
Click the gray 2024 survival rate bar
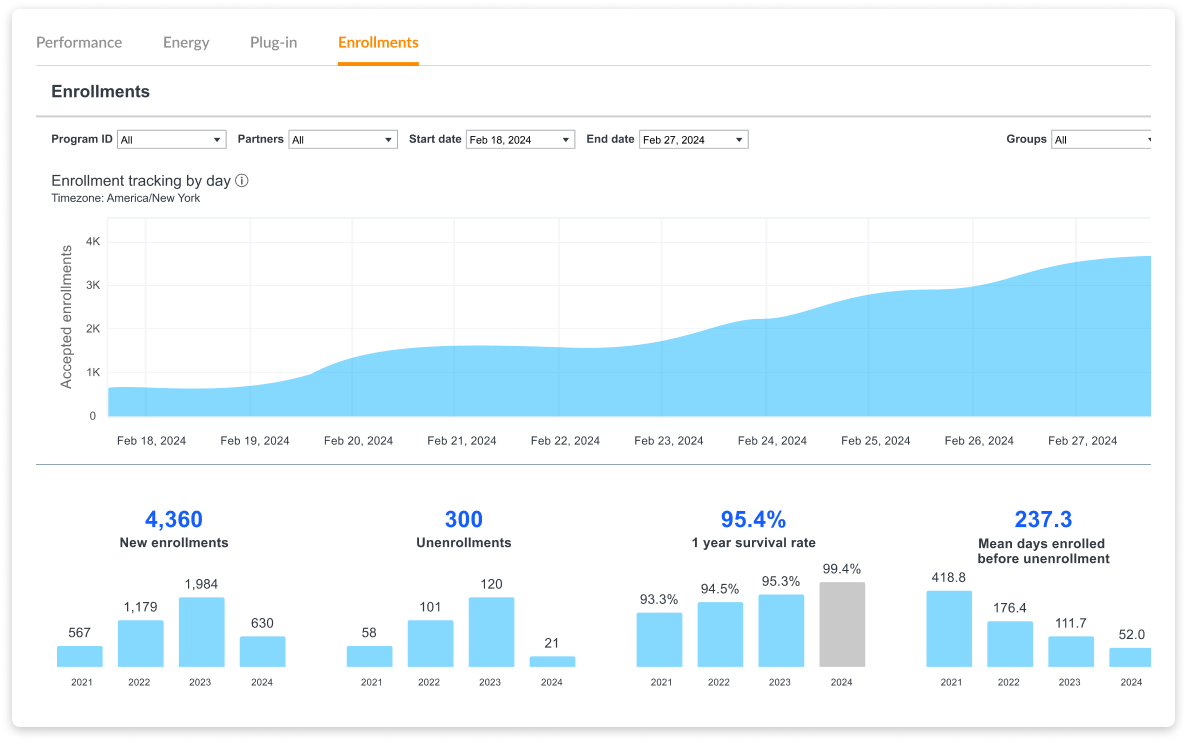[842, 625]
